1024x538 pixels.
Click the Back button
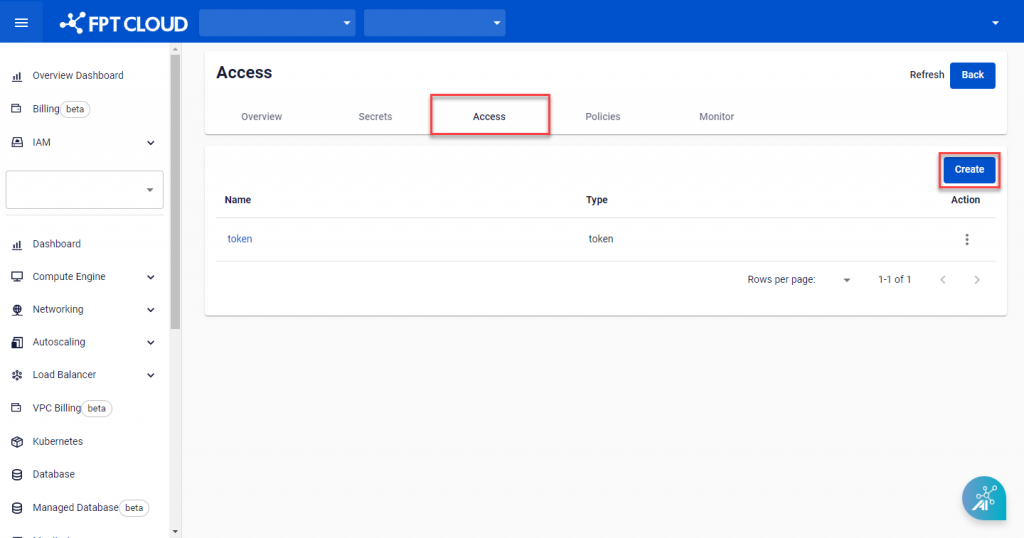pos(972,75)
